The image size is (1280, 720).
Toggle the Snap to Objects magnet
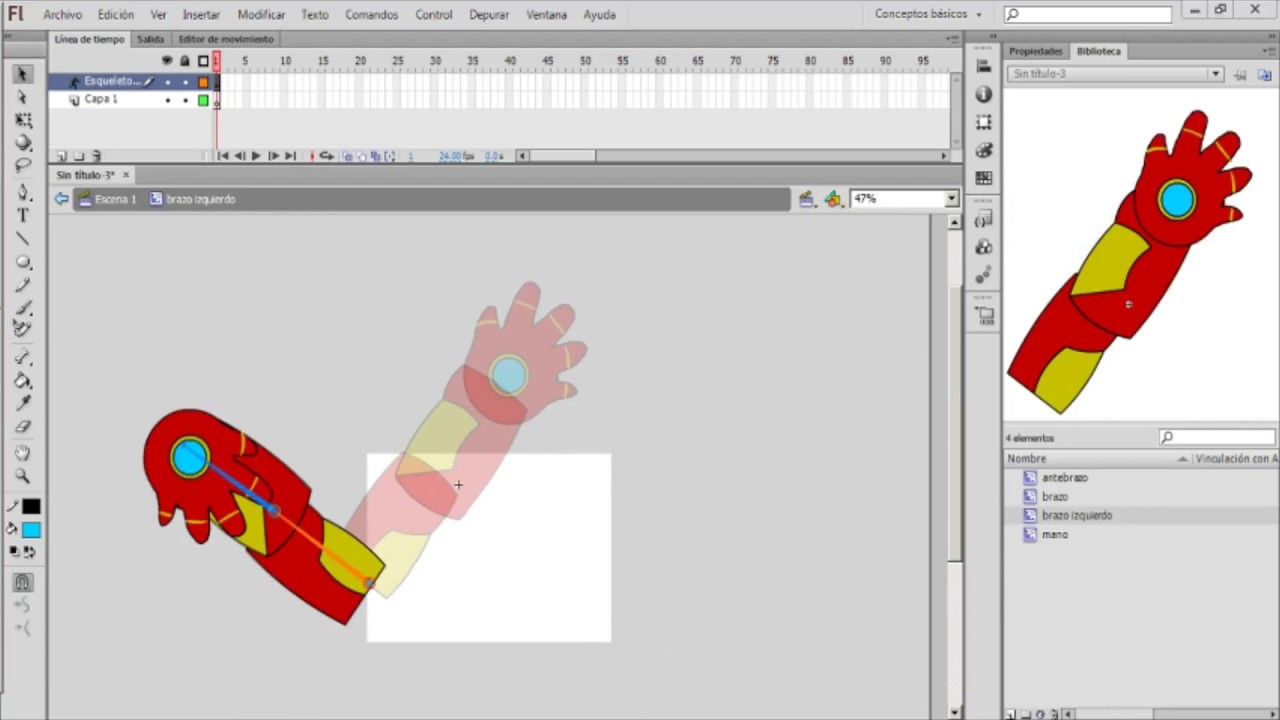click(22, 582)
